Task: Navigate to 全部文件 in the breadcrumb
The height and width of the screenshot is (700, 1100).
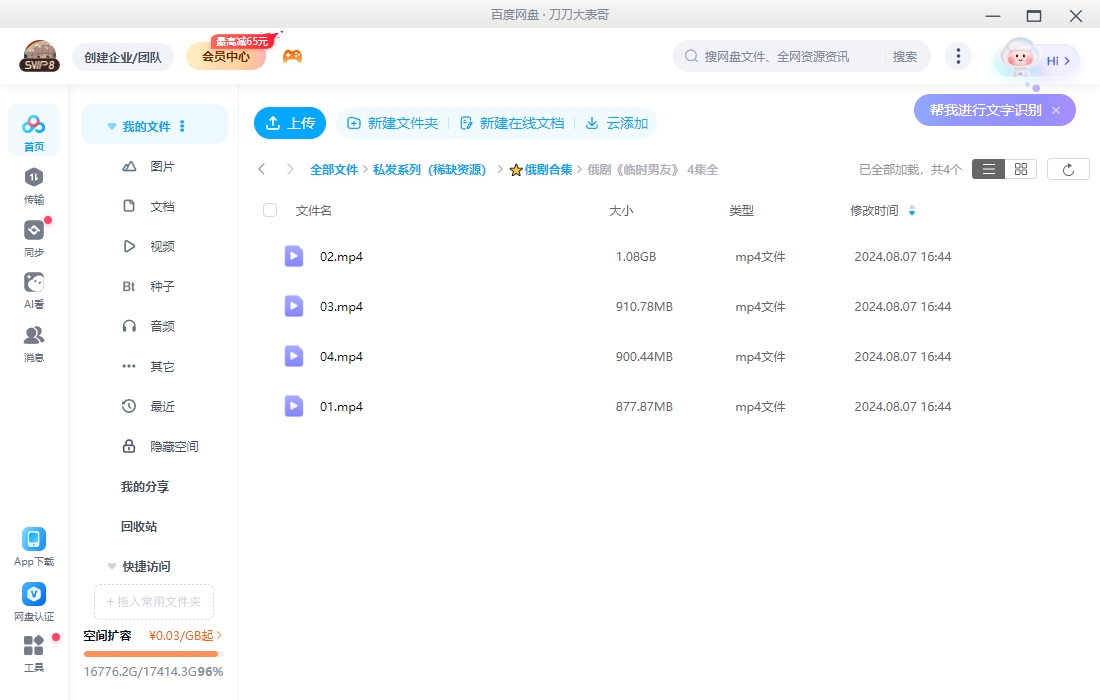Action: (x=334, y=169)
